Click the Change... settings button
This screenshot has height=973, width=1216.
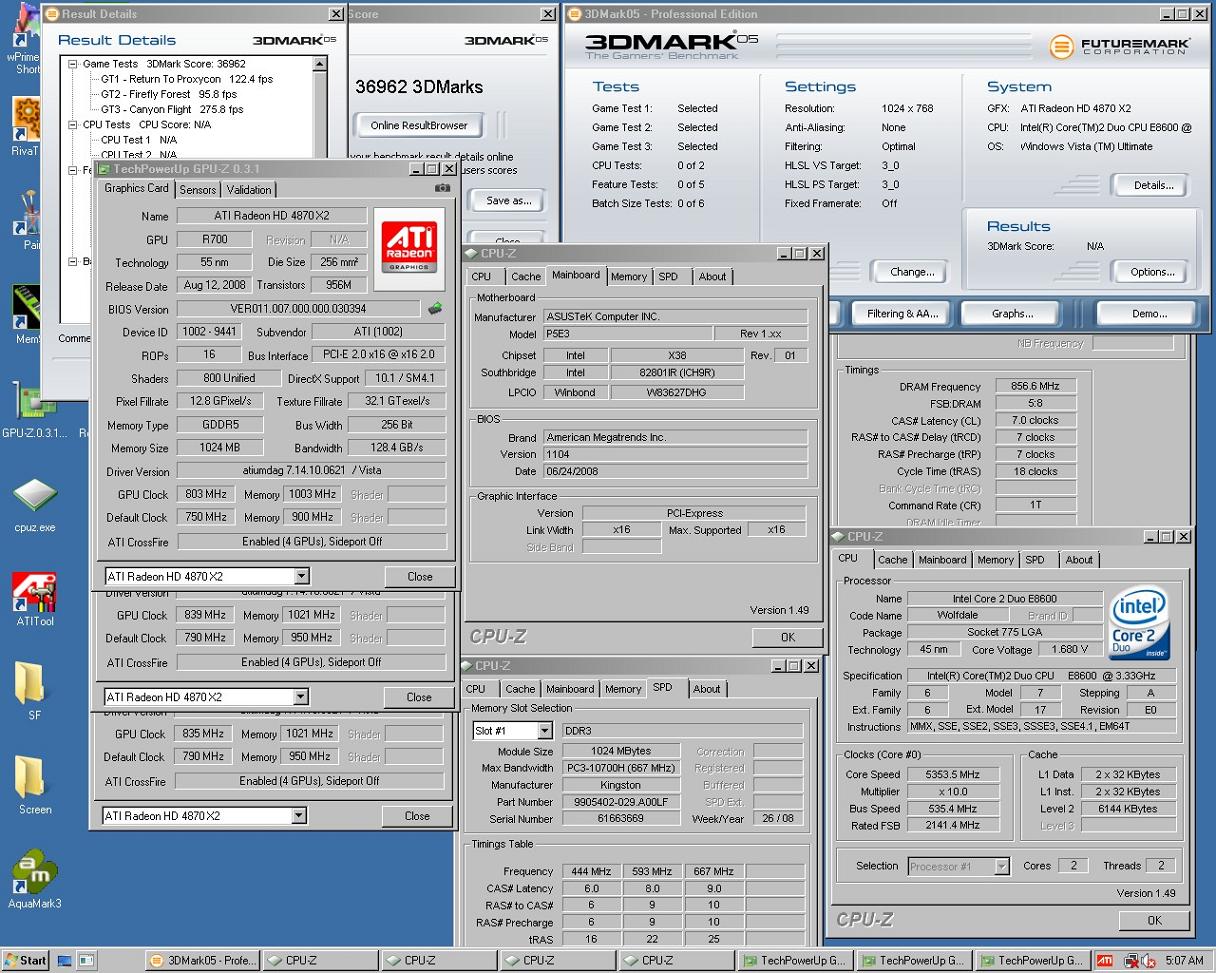tap(912, 272)
